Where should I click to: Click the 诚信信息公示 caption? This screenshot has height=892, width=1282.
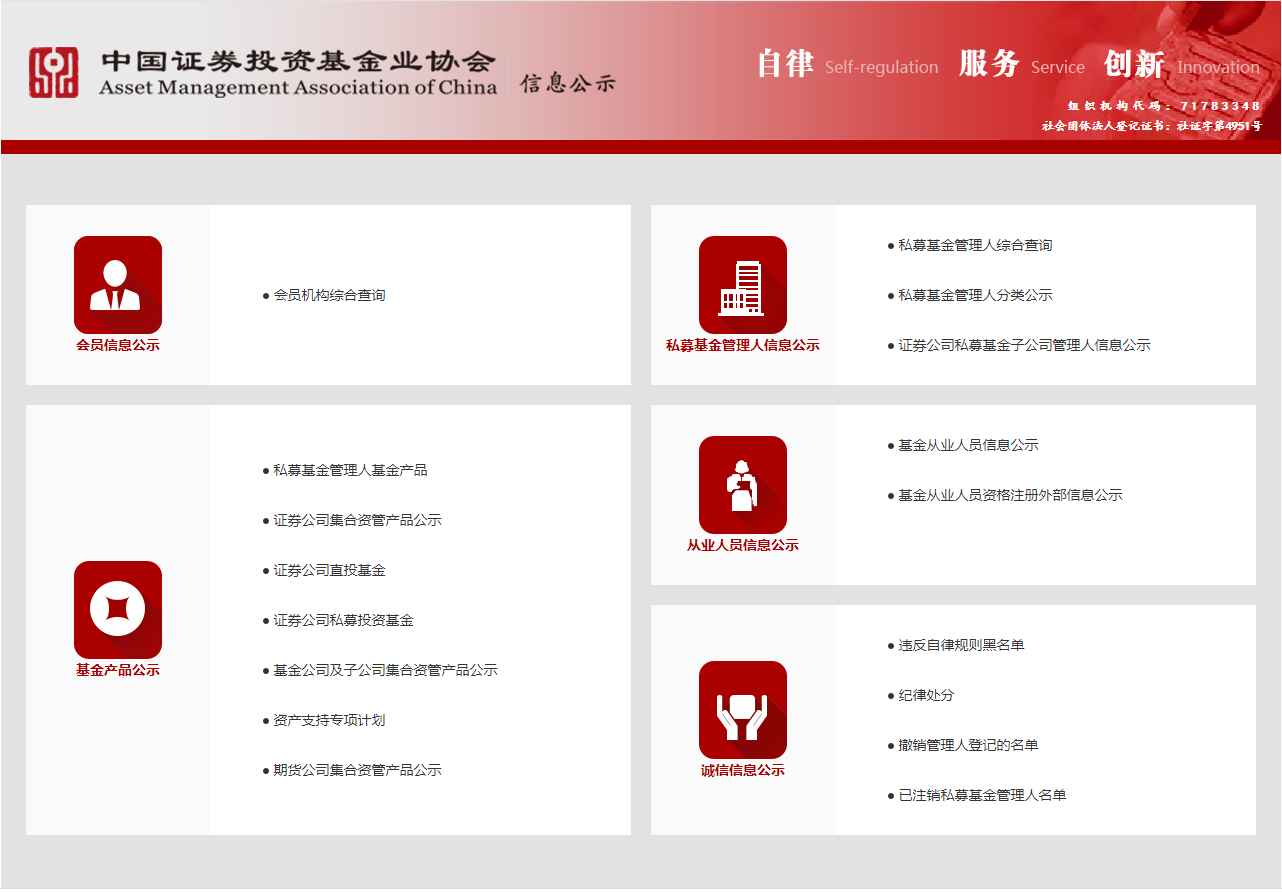(x=743, y=770)
